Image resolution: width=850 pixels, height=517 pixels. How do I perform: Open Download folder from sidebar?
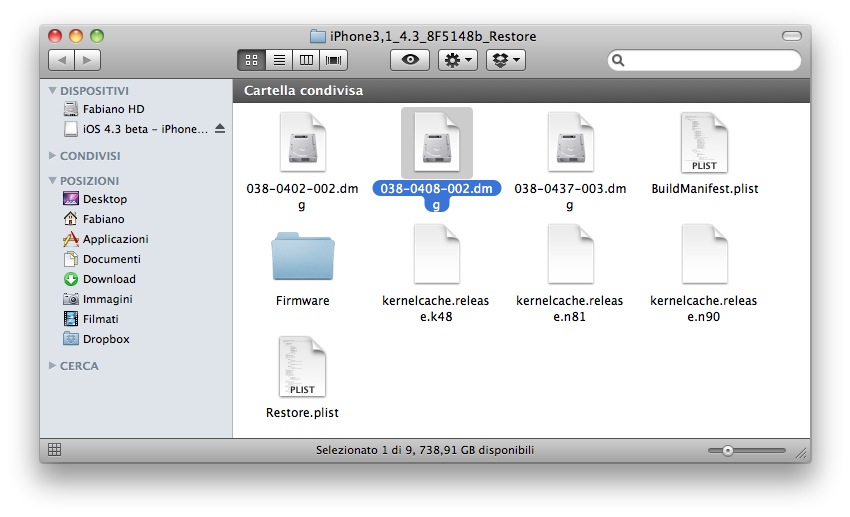coord(109,279)
